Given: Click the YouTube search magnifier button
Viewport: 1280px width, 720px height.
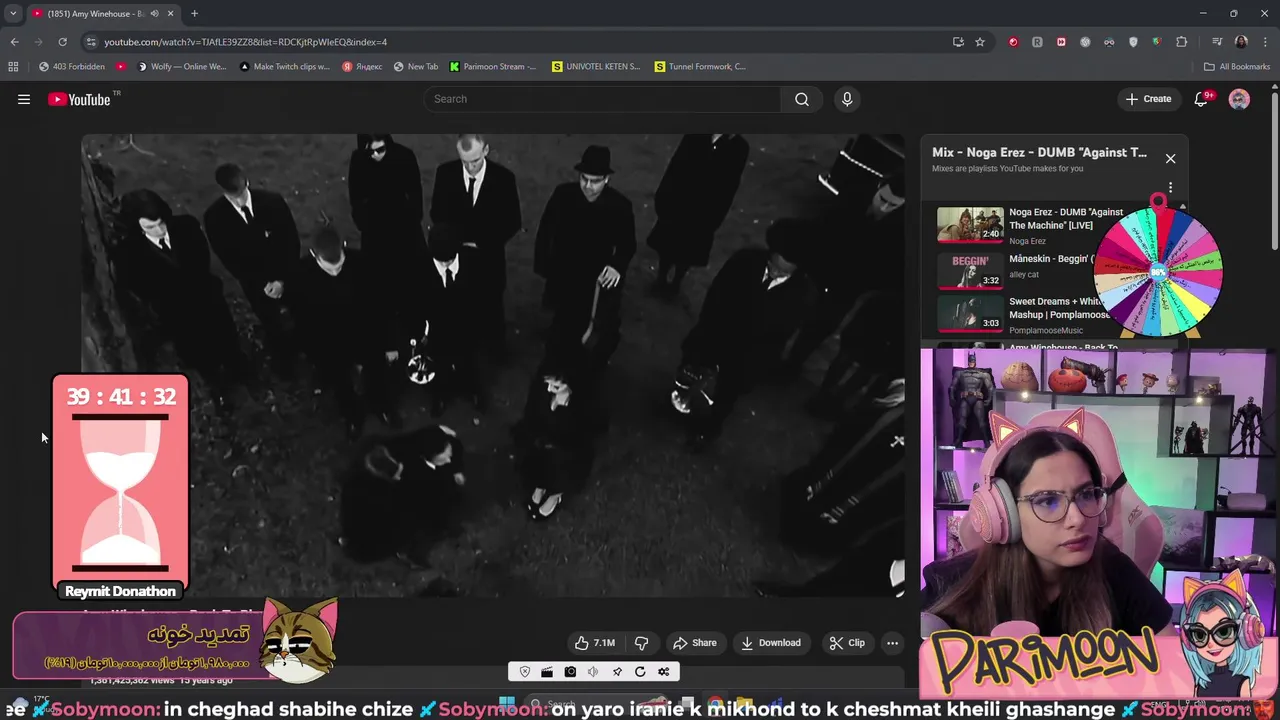Looking at the screenshot, I should pos(802,99).
